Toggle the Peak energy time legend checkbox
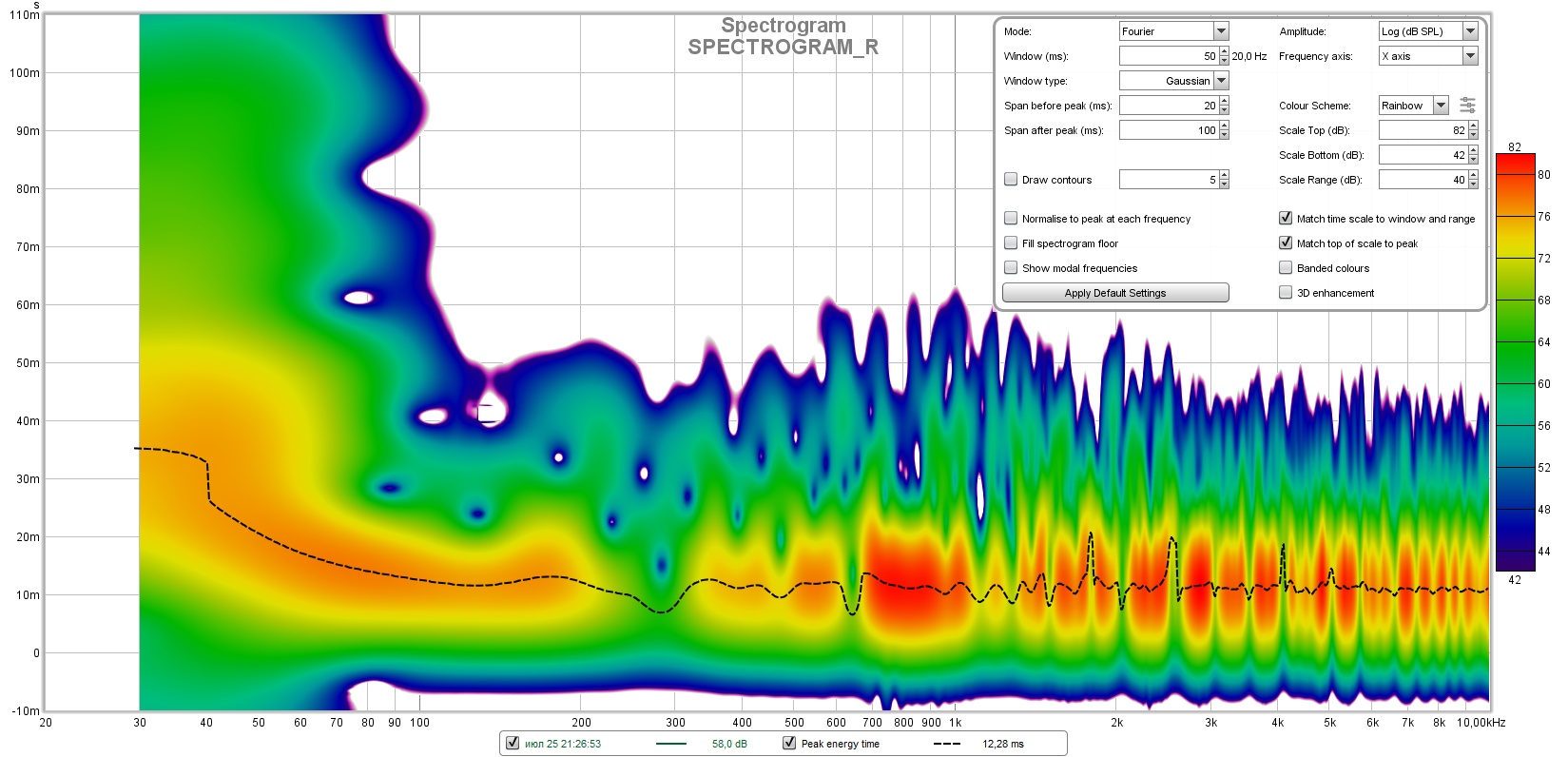The width and height of the screenshot is (1568, 757). pos(788,743)
